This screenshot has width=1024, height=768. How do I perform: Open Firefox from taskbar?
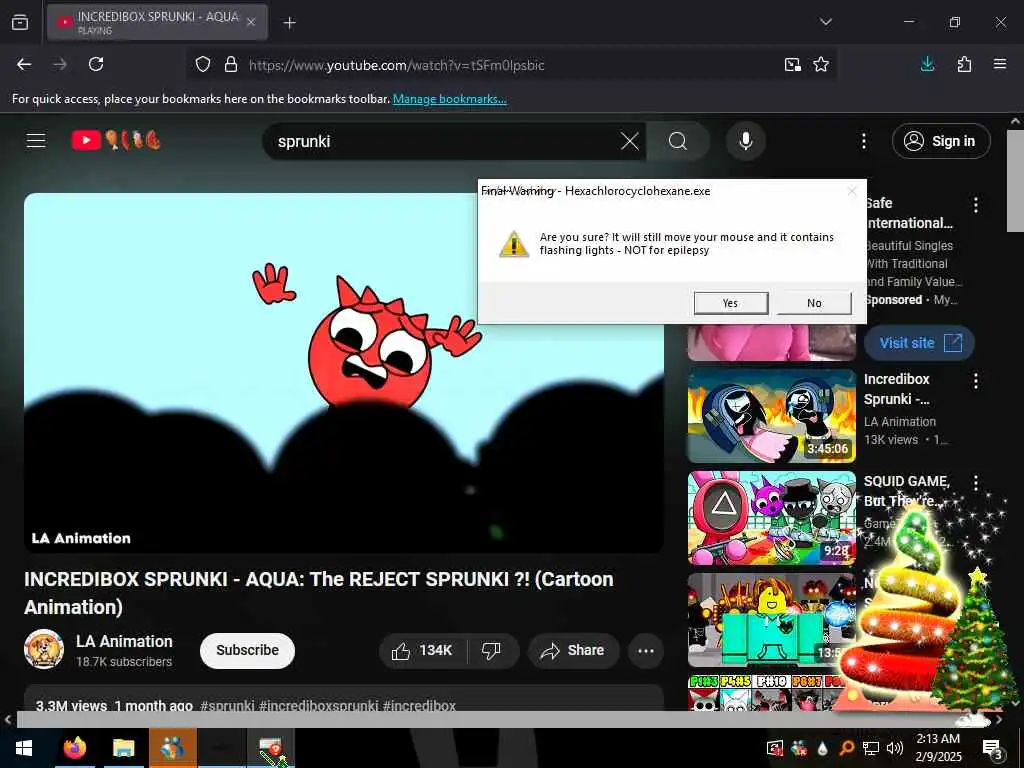click(x=75, y=748)
